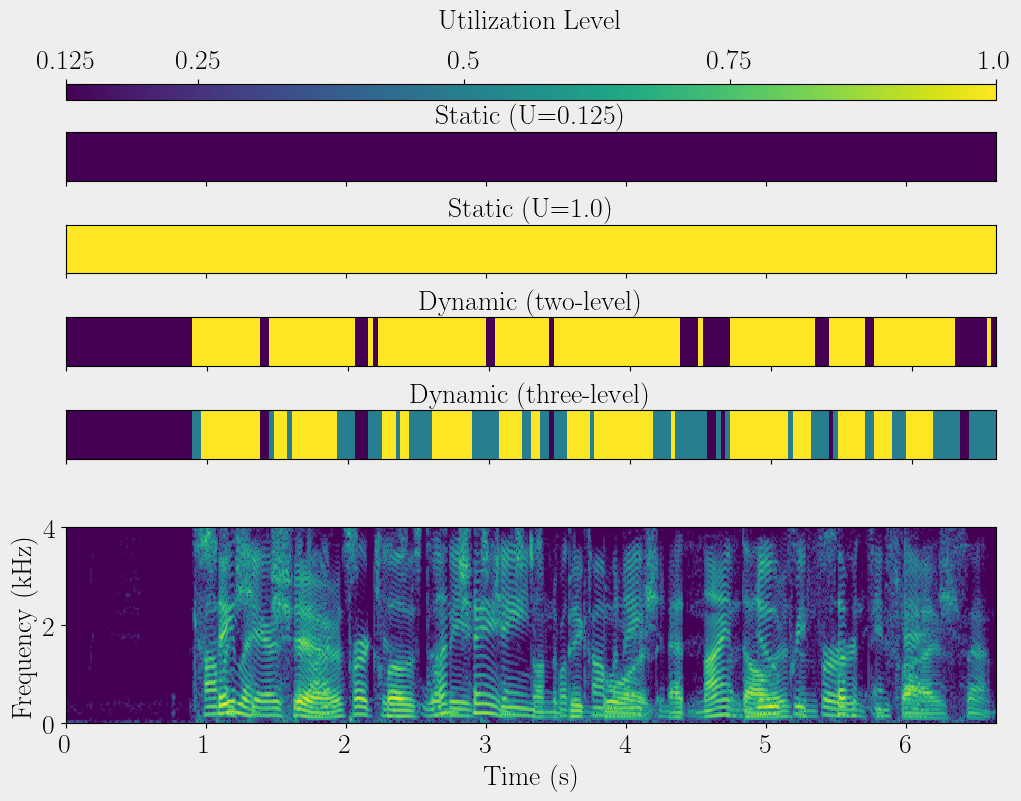Click the 0.75 colorbar tick label
The width and height of the screenshot is (1021, 801).
729,61
